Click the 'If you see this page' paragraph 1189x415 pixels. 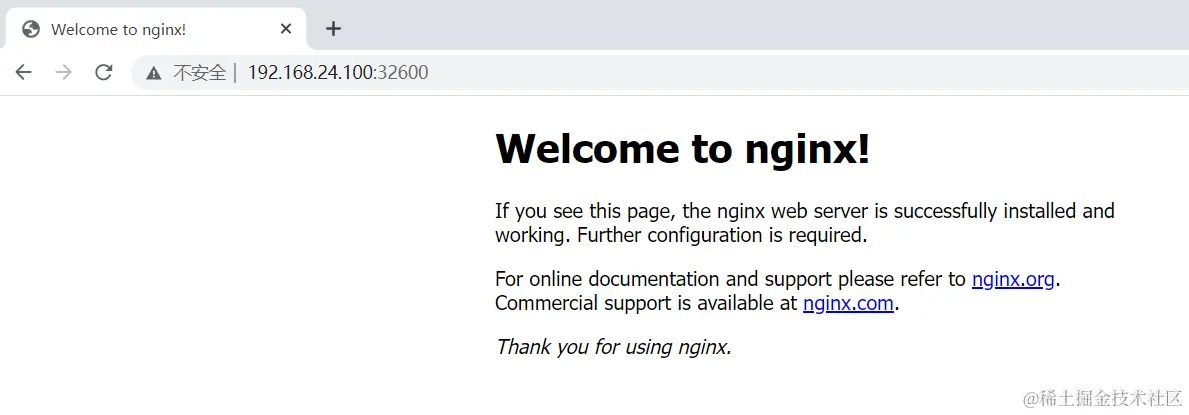tap(805, 222)
